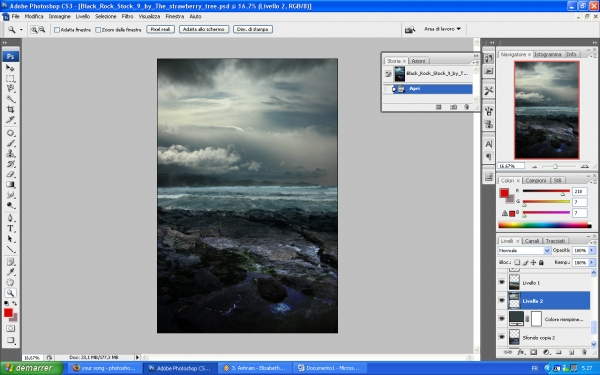Switch to the Canali tab
The width and height of the screenshot is (600, 375).
(532, 241)
